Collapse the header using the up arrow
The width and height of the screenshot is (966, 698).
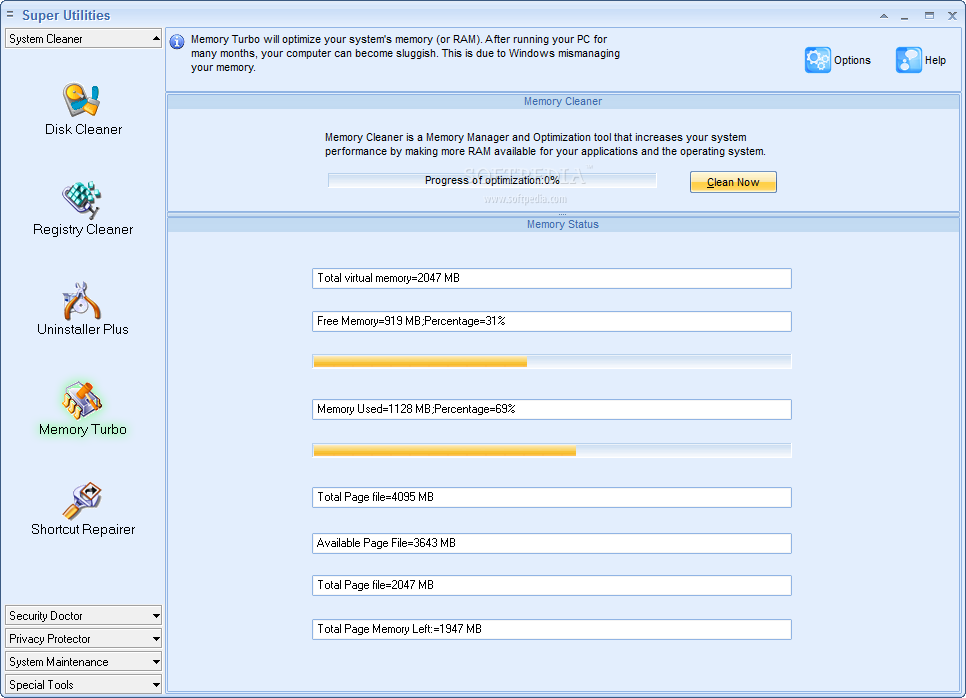883,16
